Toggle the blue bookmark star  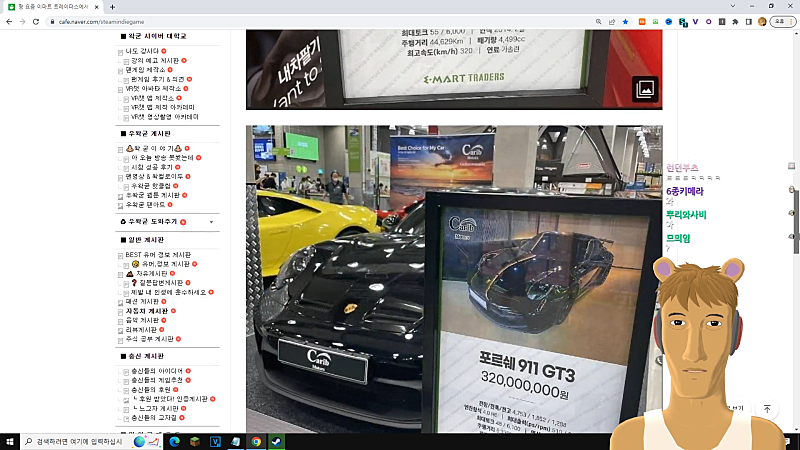[x=625, y=22]
